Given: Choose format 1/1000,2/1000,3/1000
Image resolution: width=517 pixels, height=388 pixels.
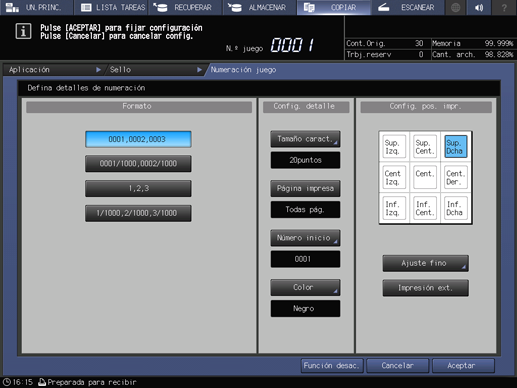Looking at the screenshot, I should coord(138,213).
